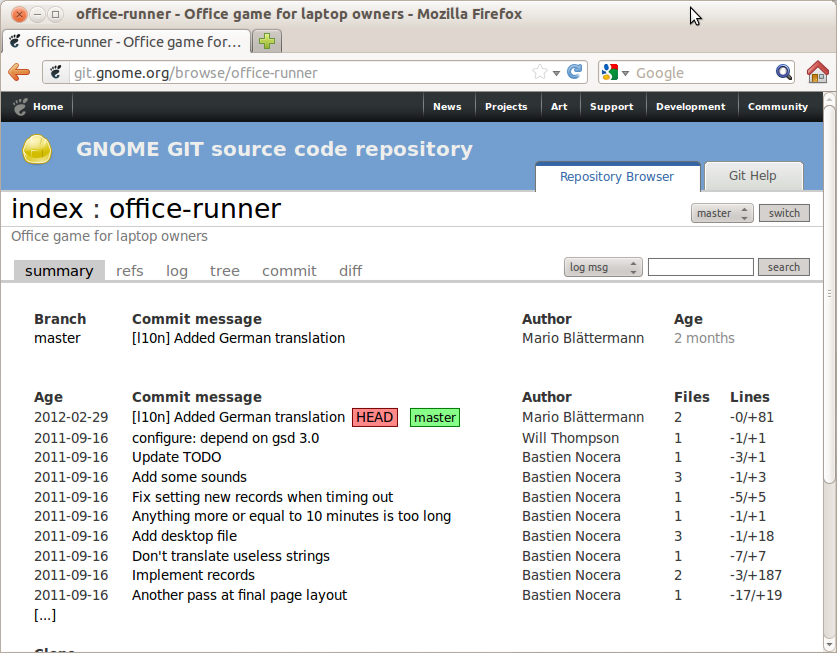Open Projects in navigation bar
Screen dimensions: 837x653
[x=506, y=107]
